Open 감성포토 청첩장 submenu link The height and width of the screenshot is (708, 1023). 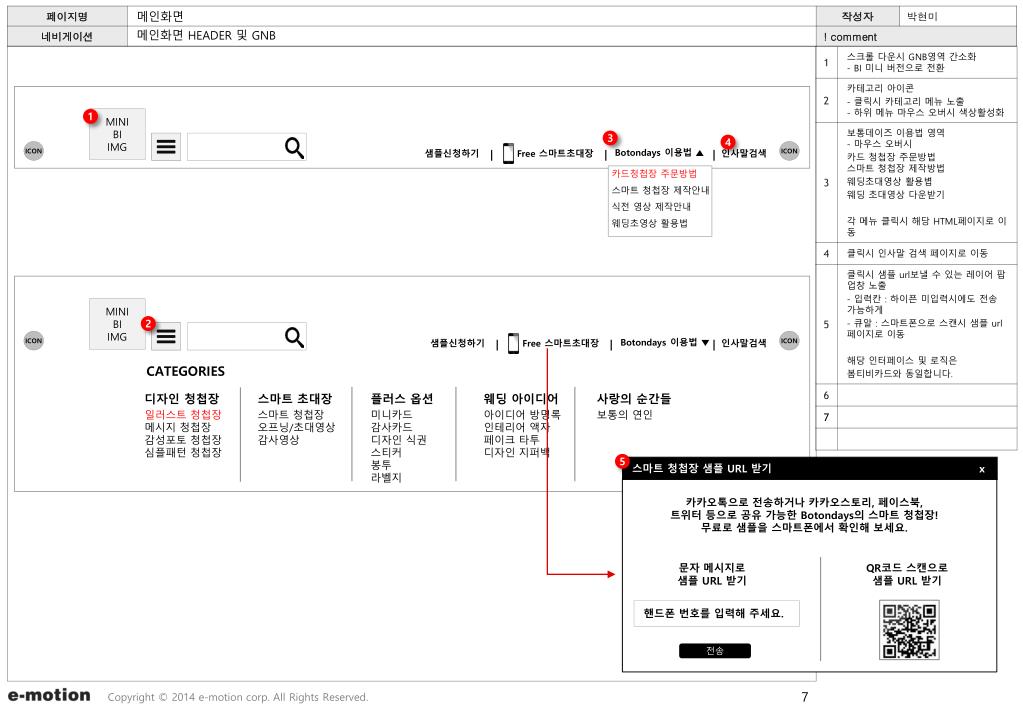pyautogui.click(x=183, y=439)
